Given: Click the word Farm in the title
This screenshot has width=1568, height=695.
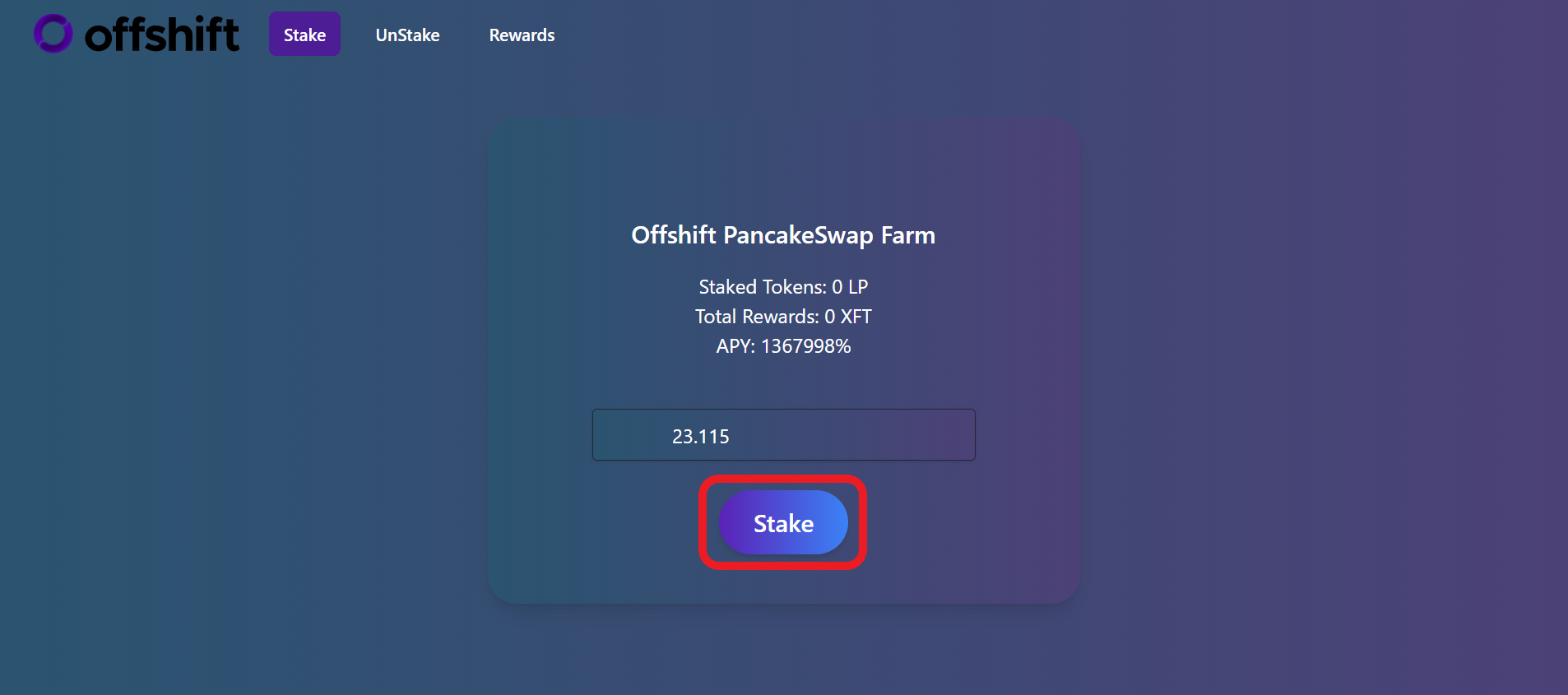Looking at the screenshot, I should (908, 235).
